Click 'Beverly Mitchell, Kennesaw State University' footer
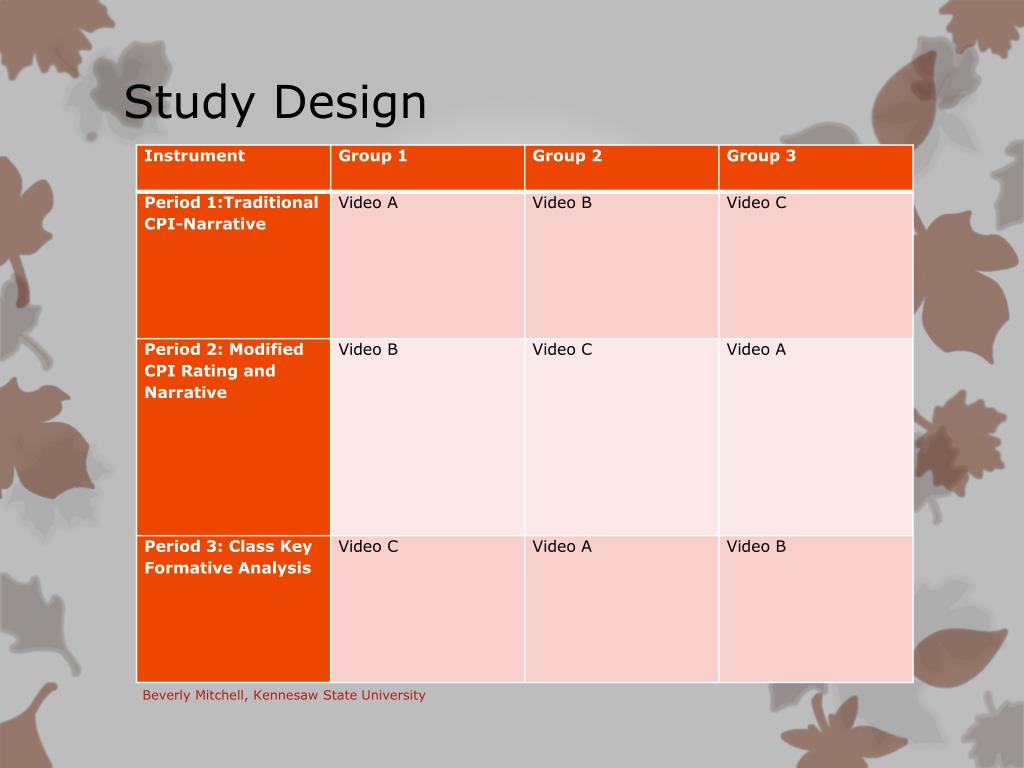Viewport: 1024px width, 768px height. pos(284,696)
